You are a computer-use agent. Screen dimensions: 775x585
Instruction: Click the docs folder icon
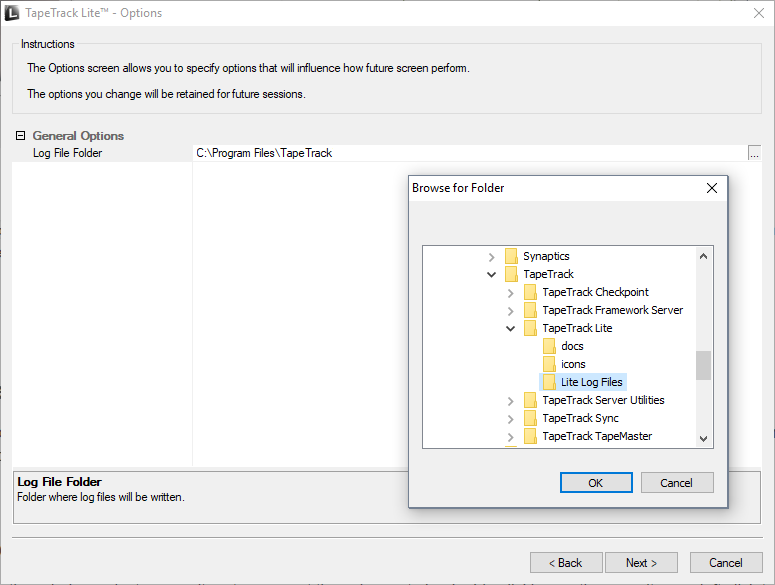point(549,346)
